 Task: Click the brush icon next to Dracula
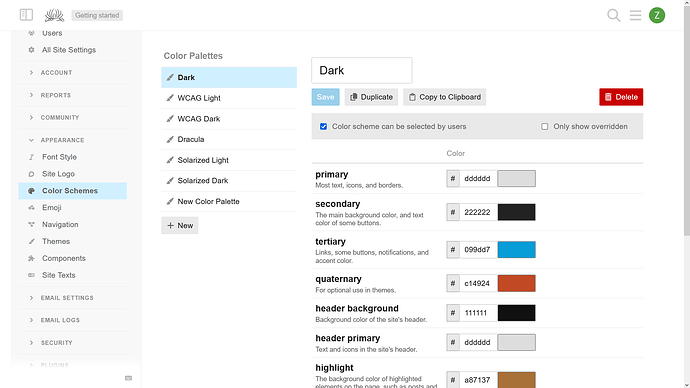(x=170, y=139)
